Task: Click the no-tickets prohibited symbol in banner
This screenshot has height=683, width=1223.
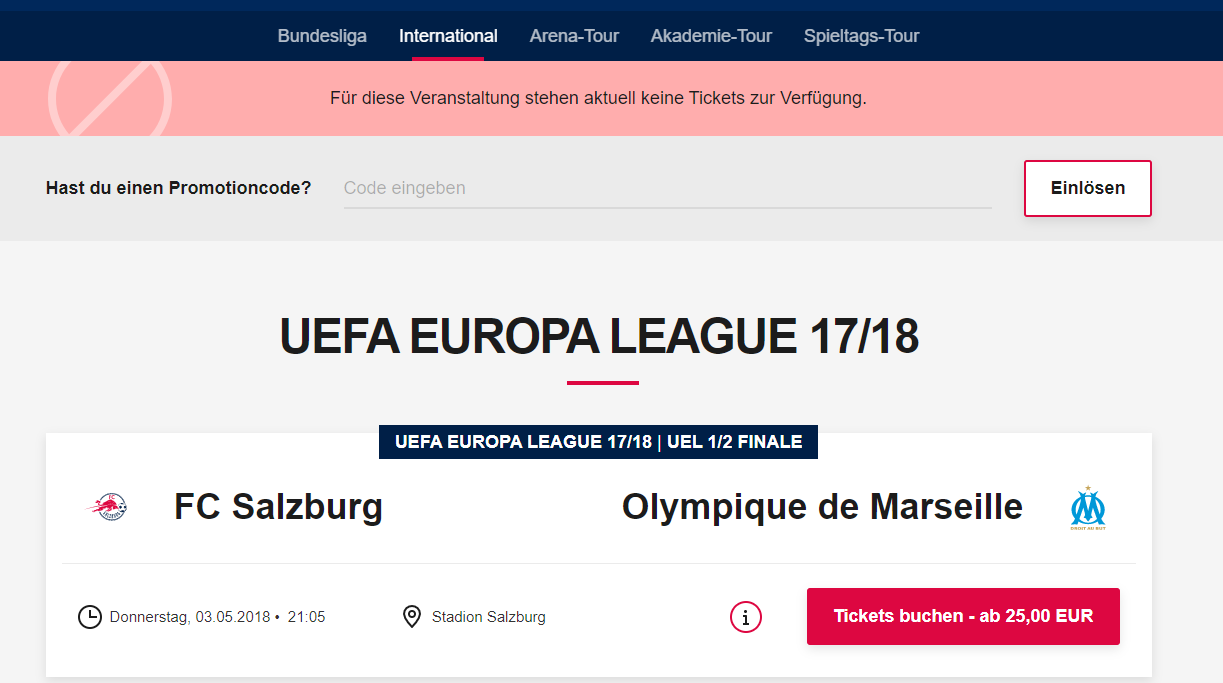Action: coord(110,98)
